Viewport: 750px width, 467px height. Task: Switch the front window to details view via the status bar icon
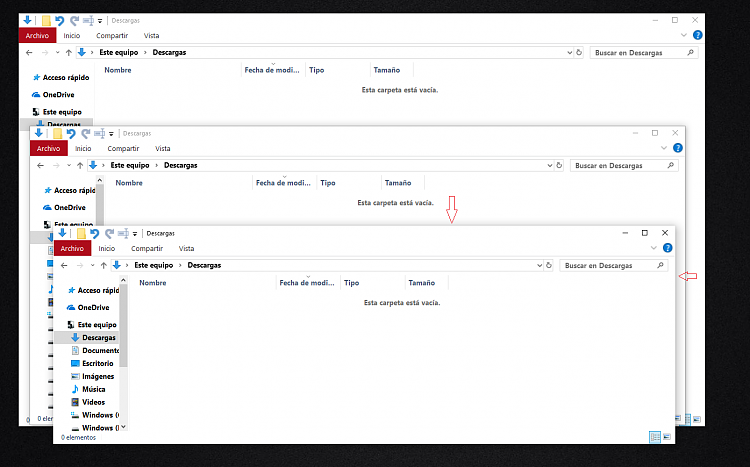[655, 436]
